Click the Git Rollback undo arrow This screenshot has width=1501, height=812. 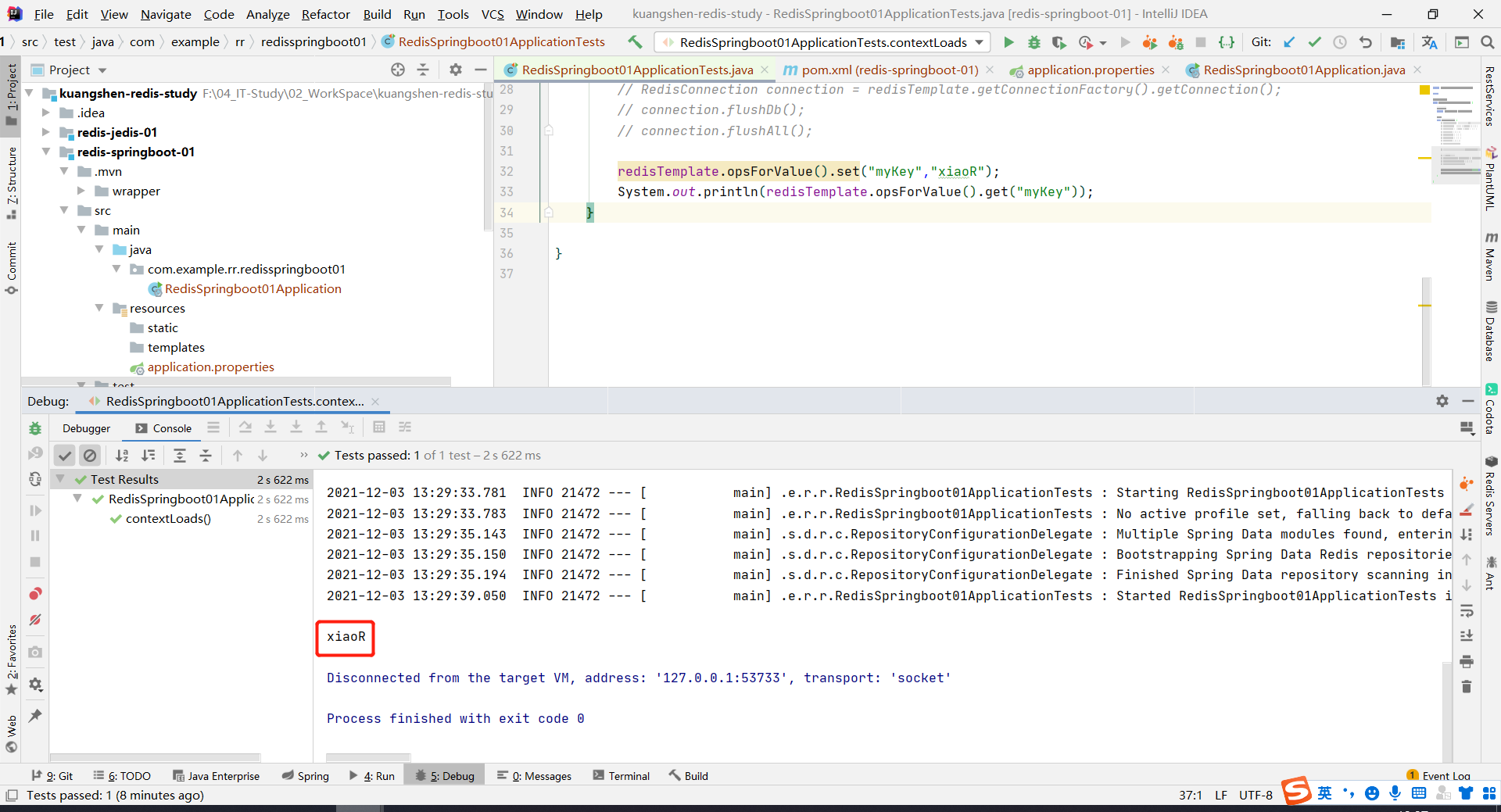[x=1366, y=42]
